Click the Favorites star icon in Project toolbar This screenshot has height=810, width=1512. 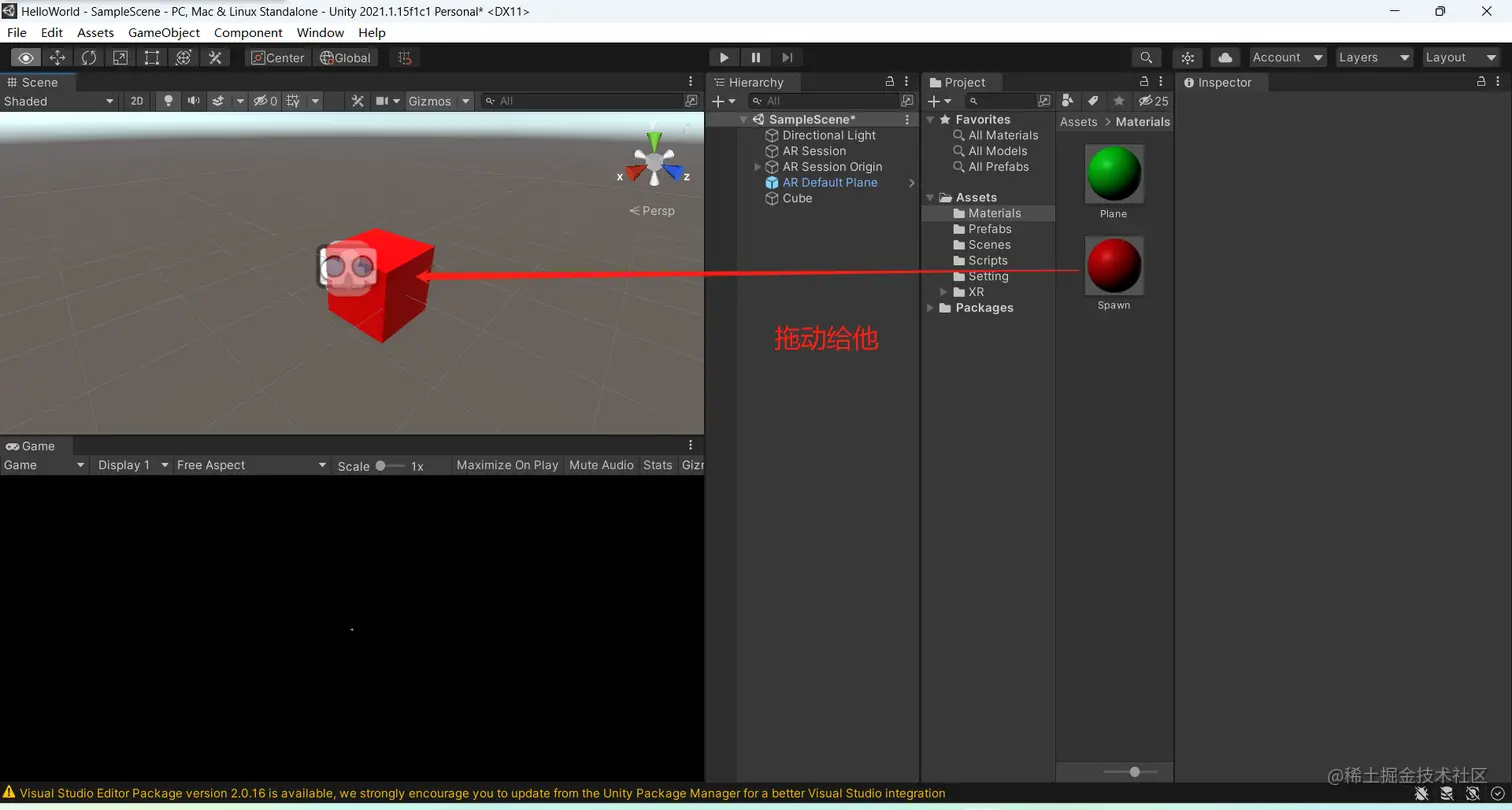[x=1118, y=101]
